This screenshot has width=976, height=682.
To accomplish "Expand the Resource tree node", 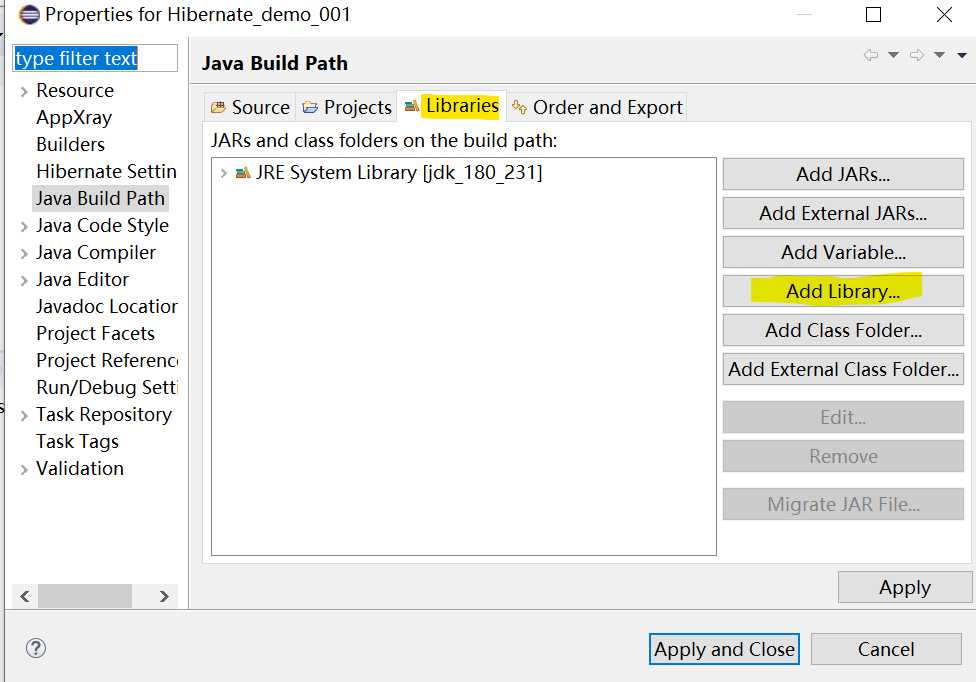I will coord(23,91).
